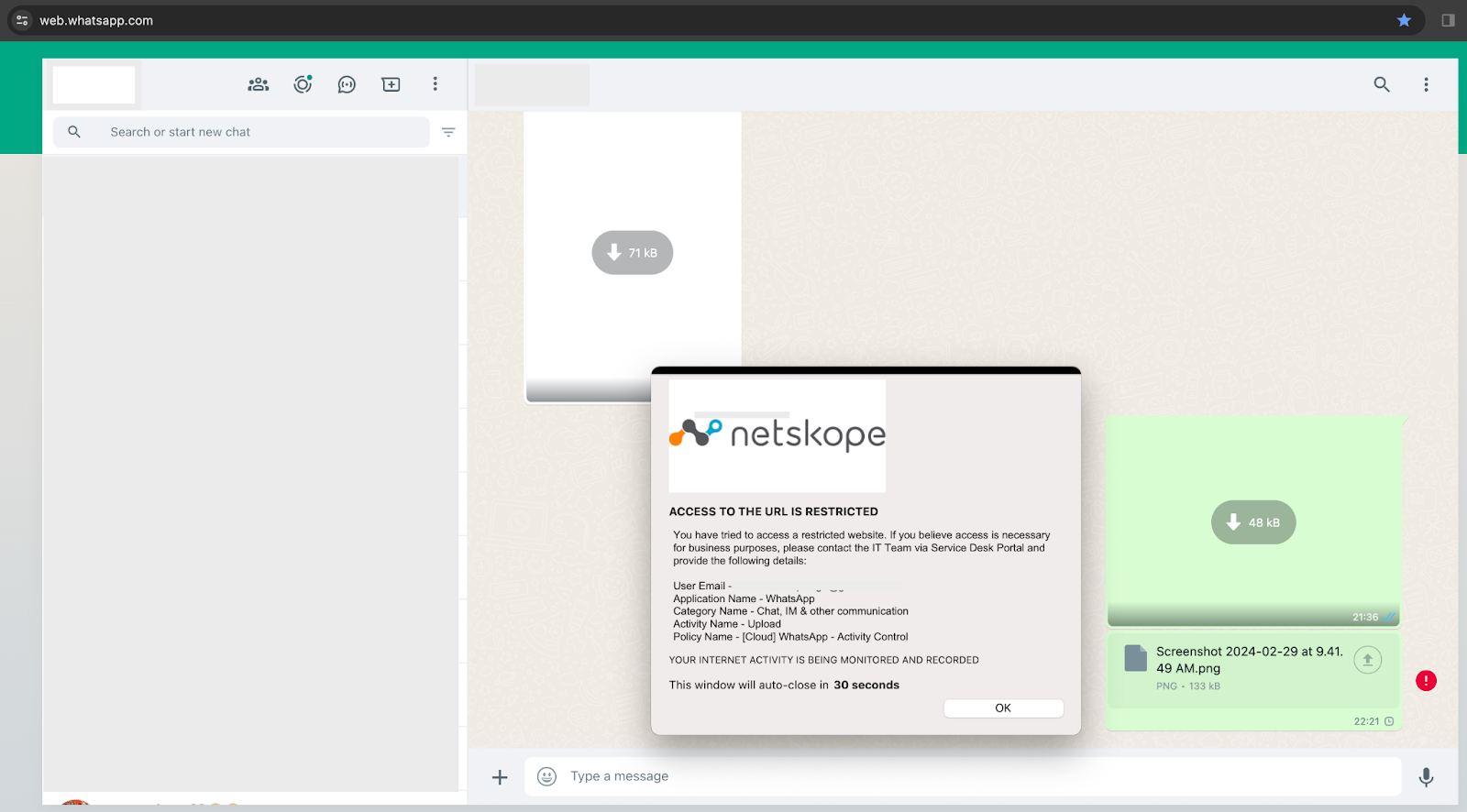
Task: Click the Policy Name line in dialog
Action: [790, 637]
